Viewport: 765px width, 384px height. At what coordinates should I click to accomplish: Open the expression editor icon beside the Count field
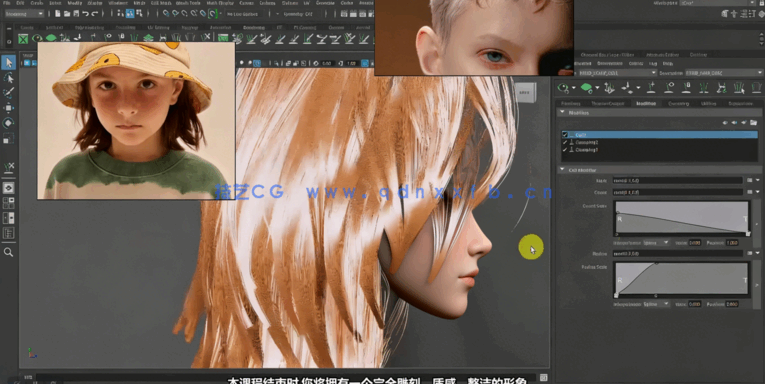pos(750,192)
